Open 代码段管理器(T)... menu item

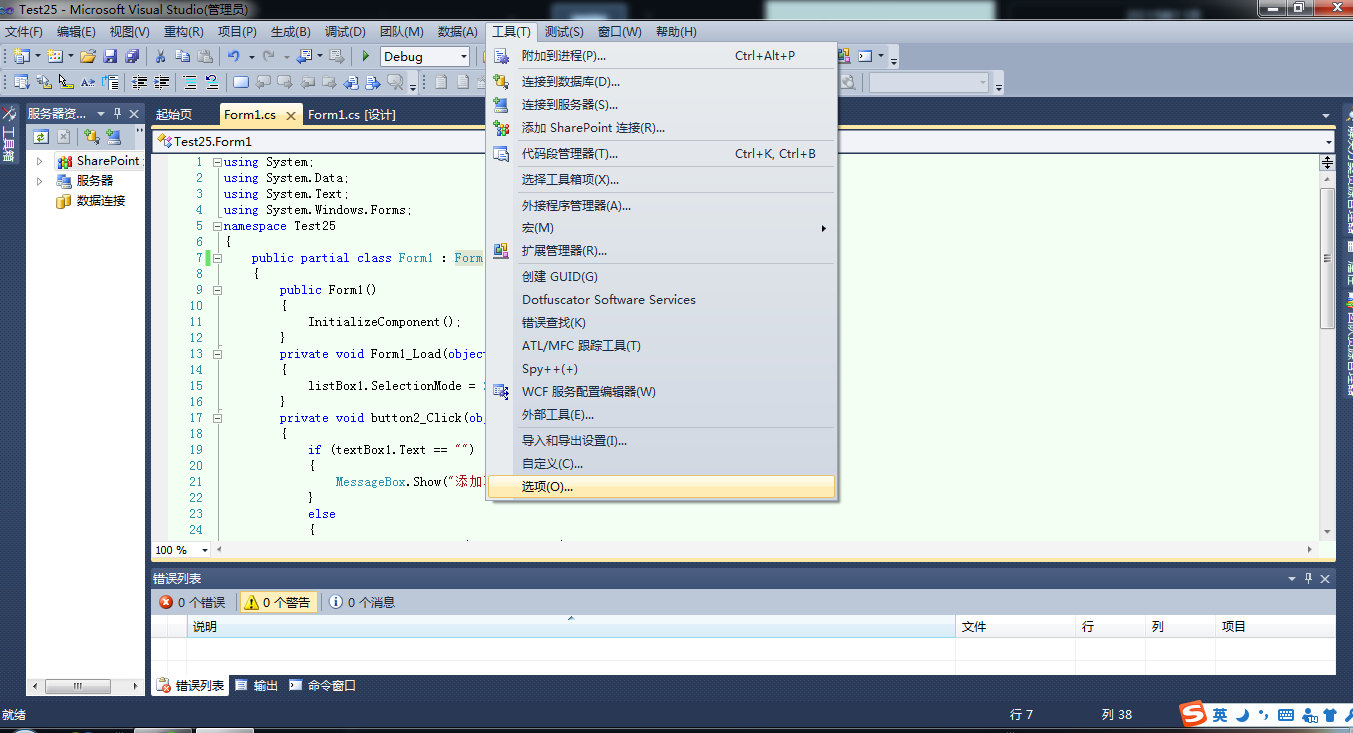[660, 154]
